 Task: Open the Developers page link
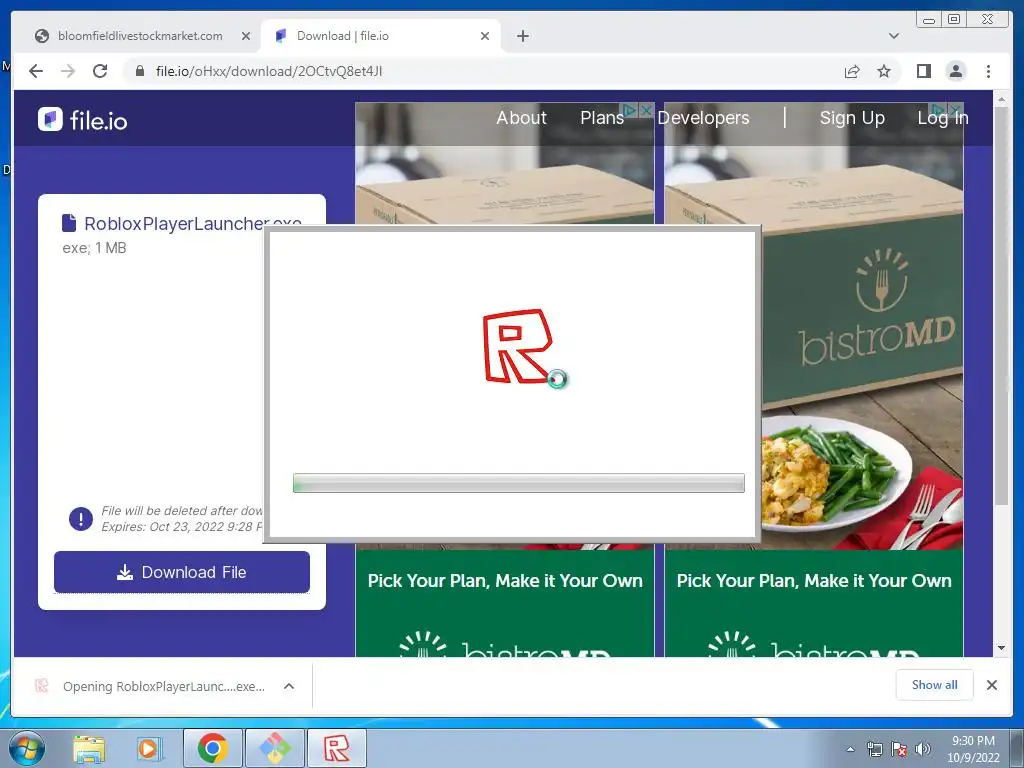pyautogui.click(x=703, y=118)
